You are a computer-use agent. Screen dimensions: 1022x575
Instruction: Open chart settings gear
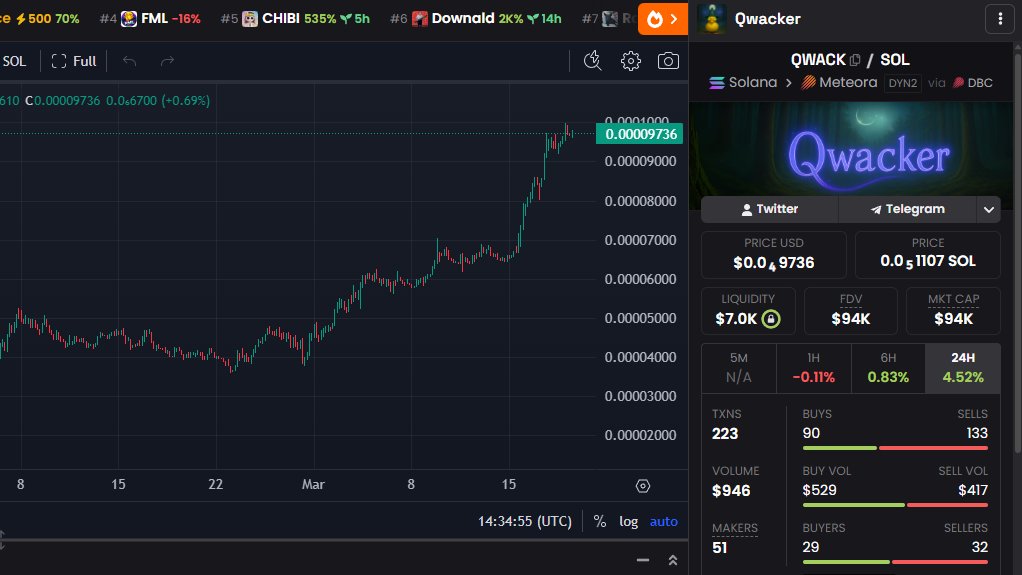click(630, 61)
